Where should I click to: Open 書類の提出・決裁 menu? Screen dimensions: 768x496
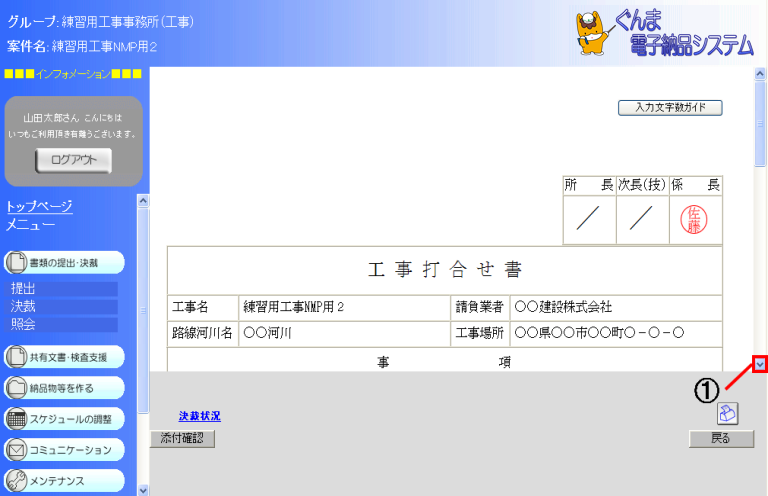[x=64, y=263]
